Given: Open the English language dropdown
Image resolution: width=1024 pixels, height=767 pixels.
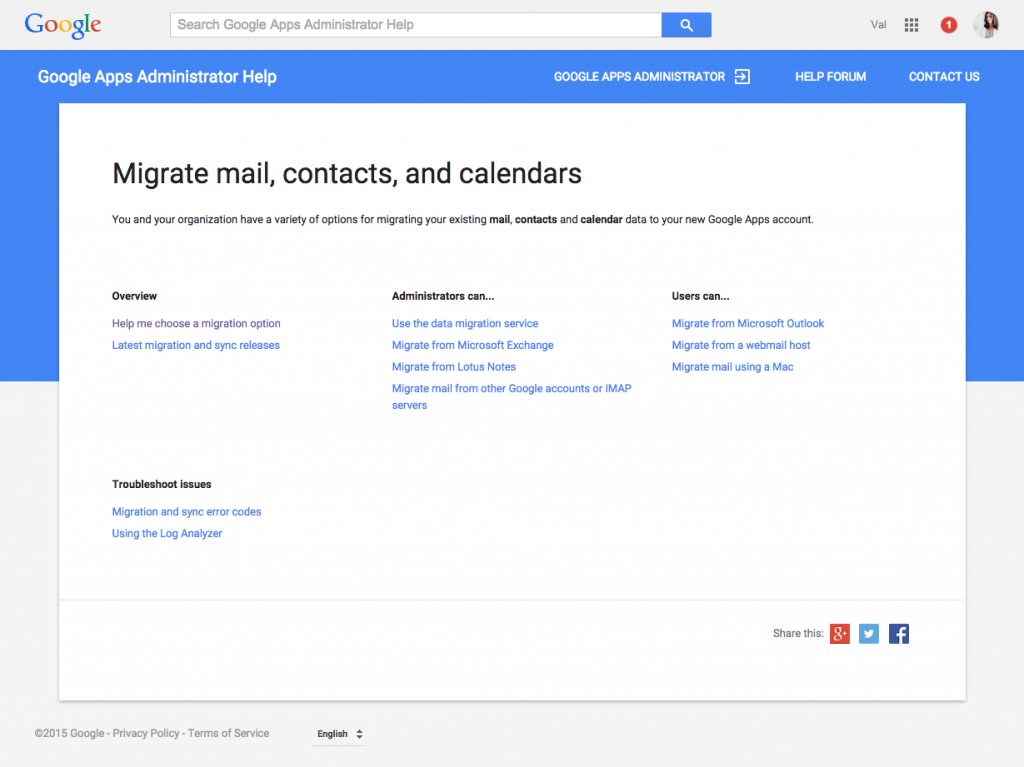Looking at the screenshot, I should [x=340, y=734].
